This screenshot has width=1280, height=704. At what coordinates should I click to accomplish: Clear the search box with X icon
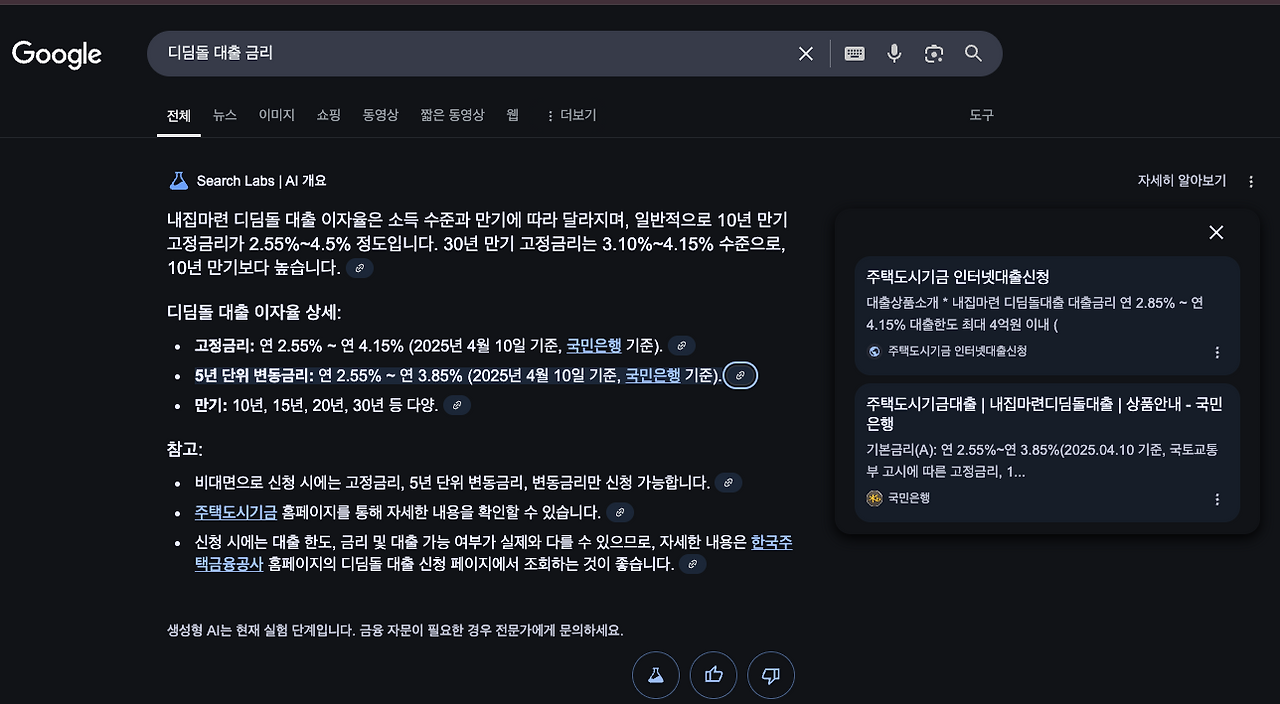coord(806,54)
